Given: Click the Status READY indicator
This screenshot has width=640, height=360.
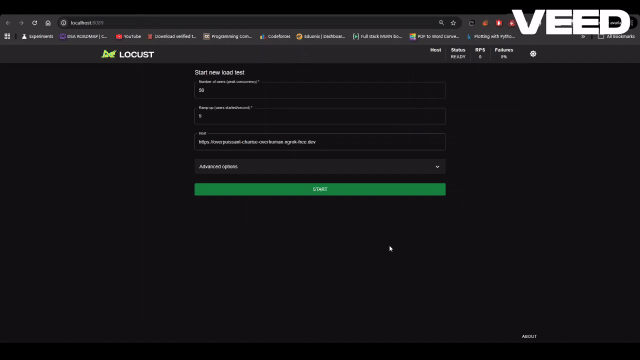Looking at the screenshot, I should pyautogui.click(x=458, y=53).
